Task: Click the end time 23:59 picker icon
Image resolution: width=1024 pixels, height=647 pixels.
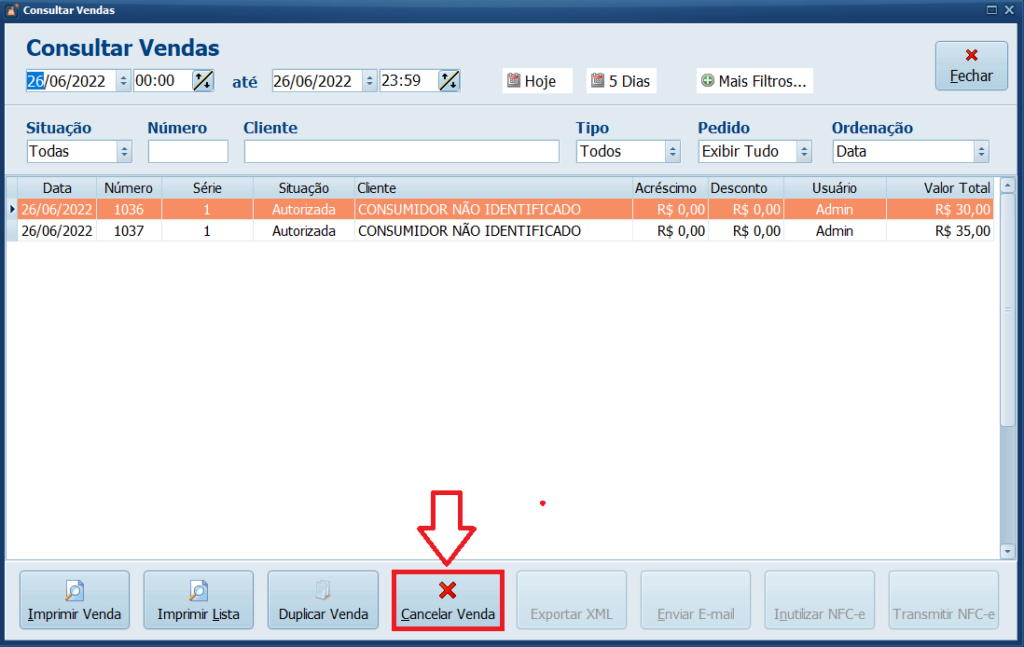Action: tap(449, 80)
